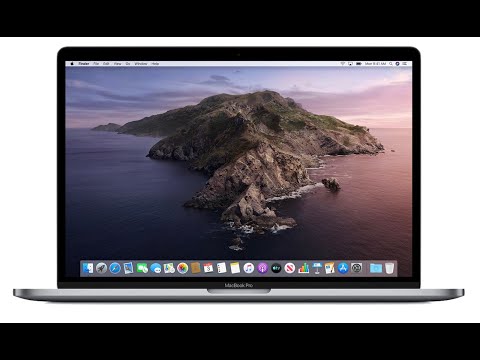The width and height of the screenshot is (480, 360).
Task: Open FaceTime green icon in Dock
Action: tap(142, 268)
